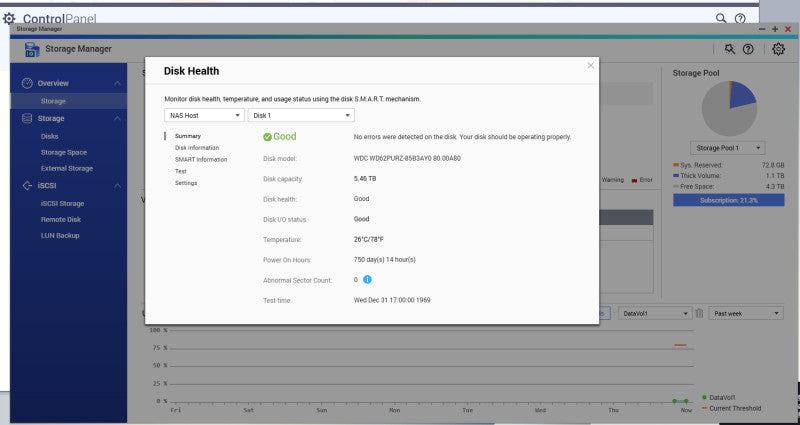The width and height of the screenshot is (800, 425).
Task: Click the Overview gauge icon in sidebar
Action: 27,83
